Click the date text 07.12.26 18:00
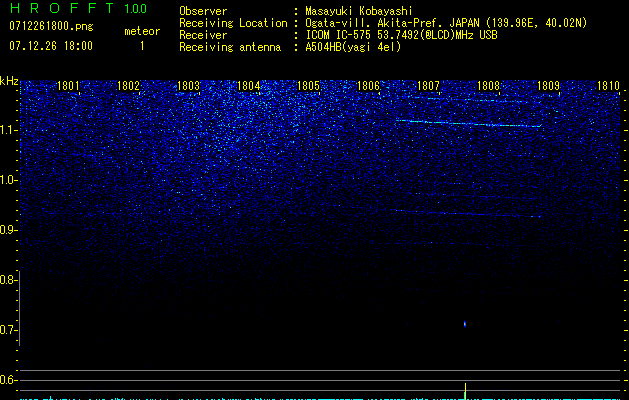 (x=51, y=46)
